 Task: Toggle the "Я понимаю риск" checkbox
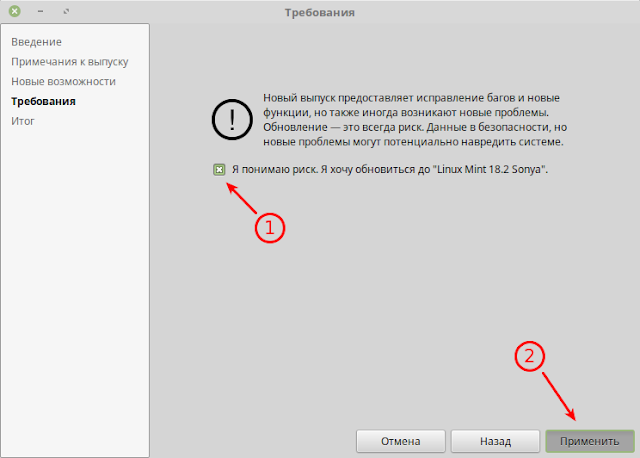pos(219,169)
